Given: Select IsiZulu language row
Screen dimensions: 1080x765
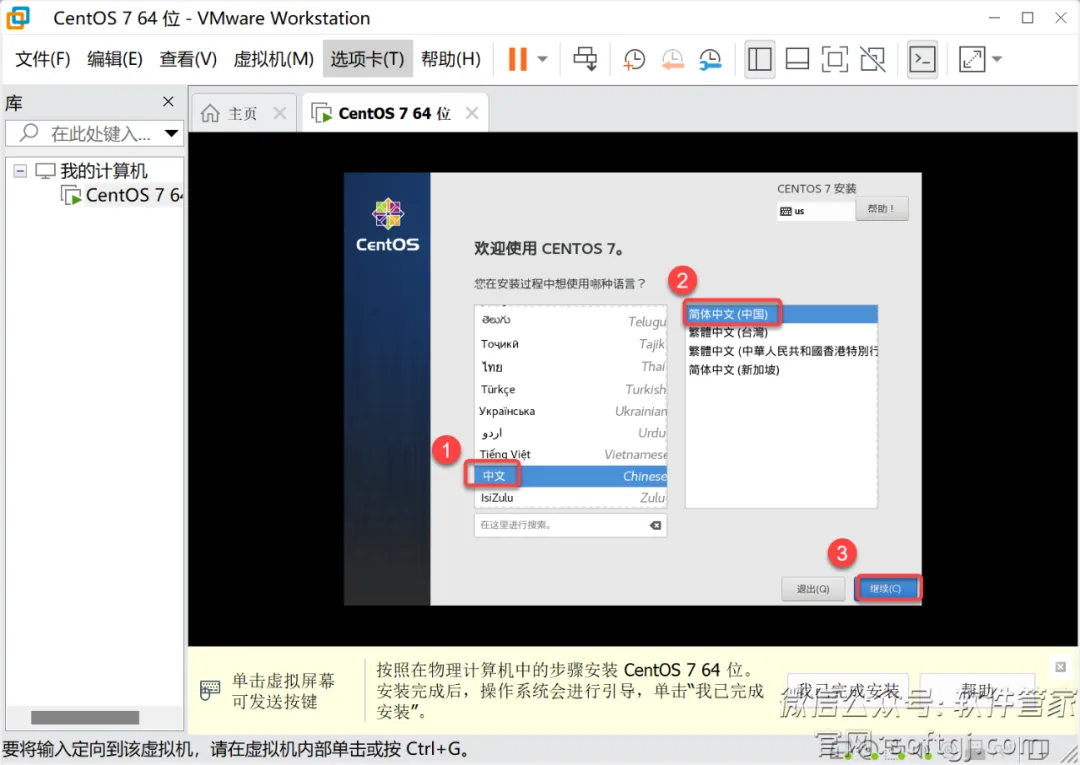Looking at the screenshot, I should click(x=570, y=497).
